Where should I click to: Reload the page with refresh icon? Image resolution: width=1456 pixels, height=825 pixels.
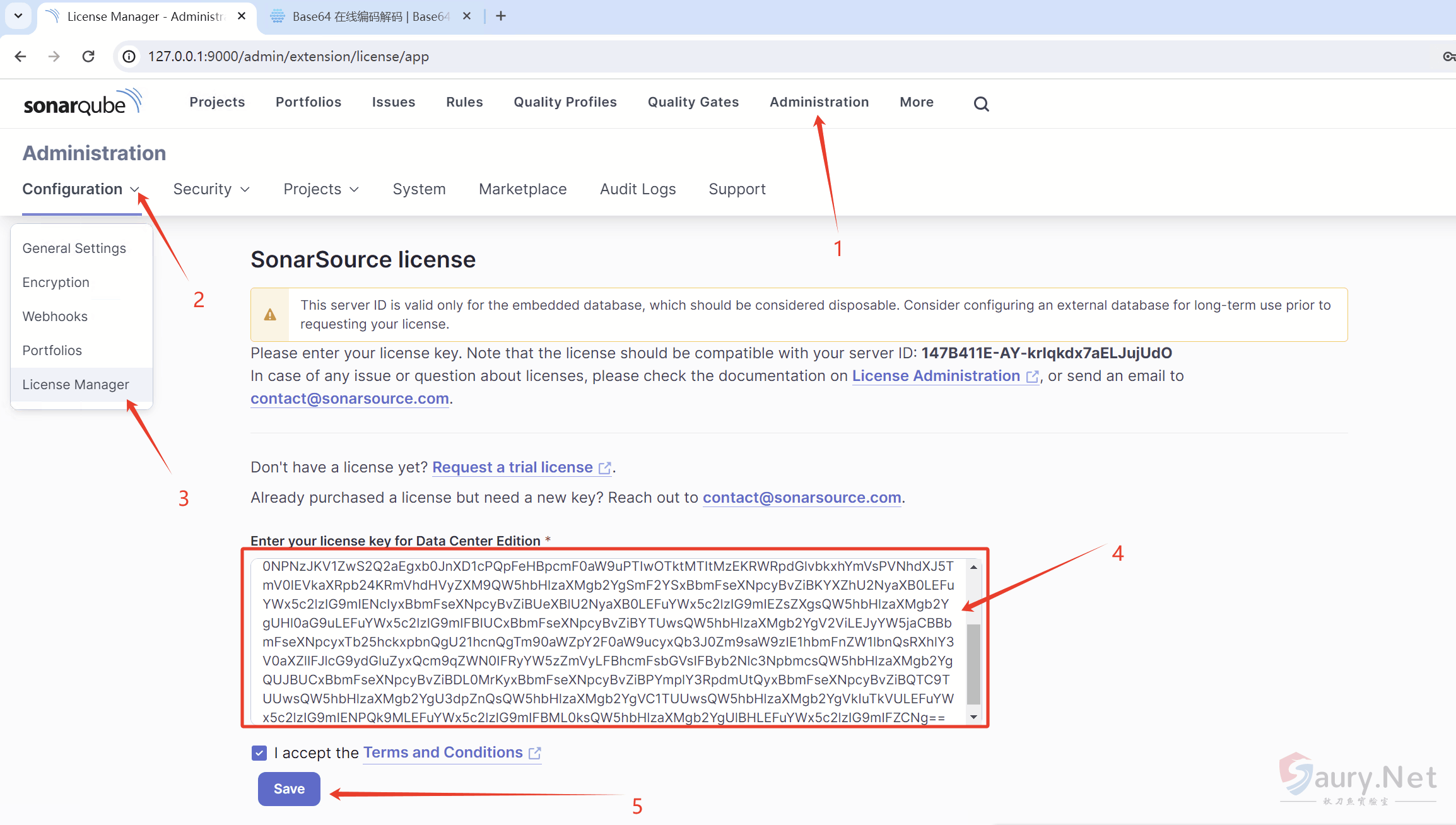pyautogui.click(x=88, y=57)
